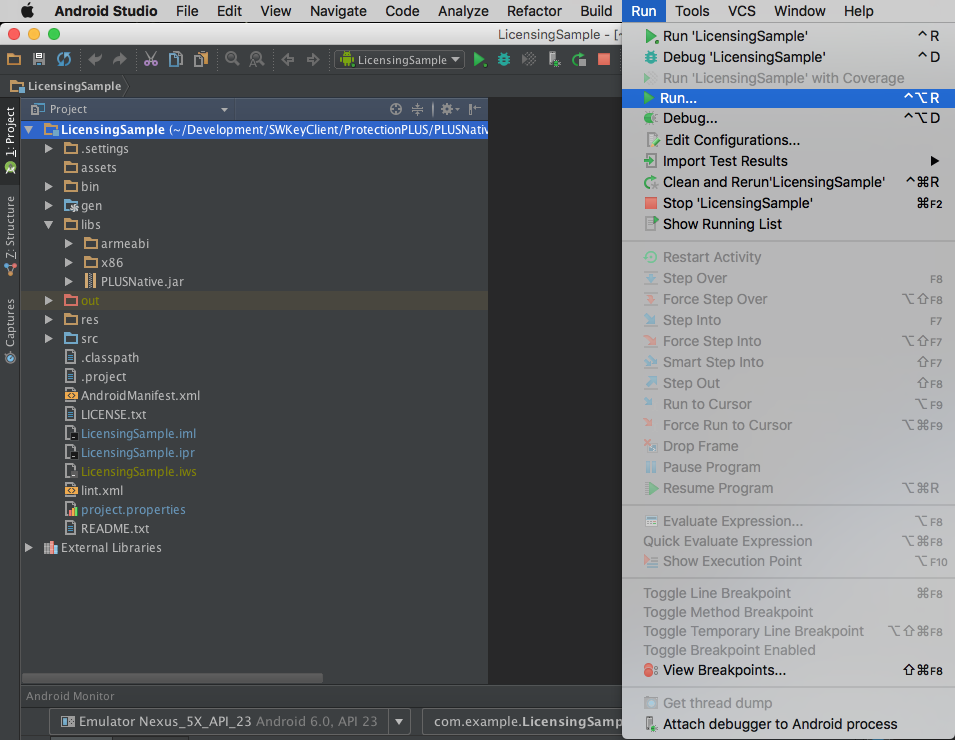The height and width of the screenshot is (740, 955).
Task: Click the Open folder toolbar icon
Action: [13, 59]
